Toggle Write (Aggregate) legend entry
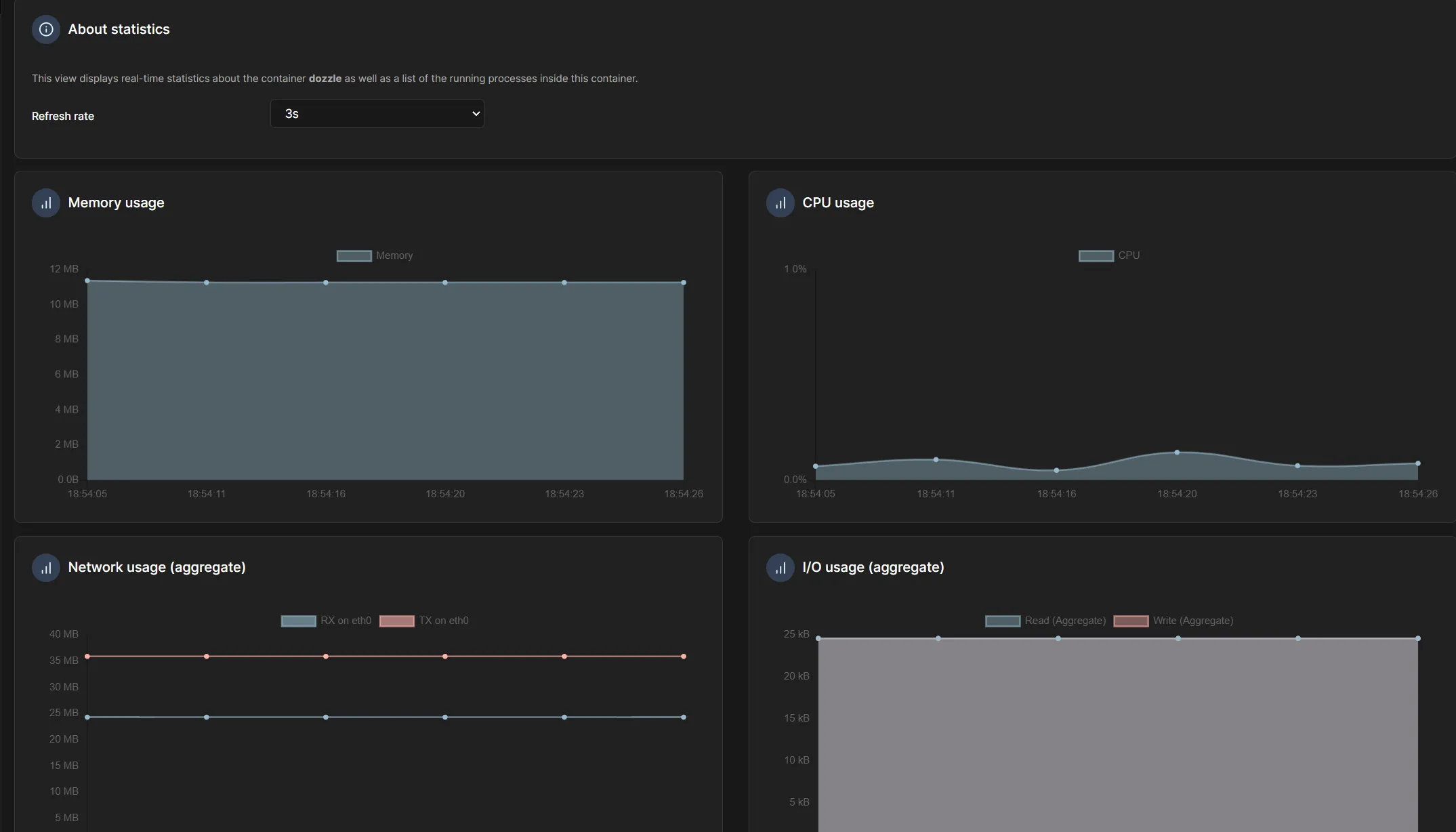This screenshot has width=1456, height=832. click(x=1131, y=621)
